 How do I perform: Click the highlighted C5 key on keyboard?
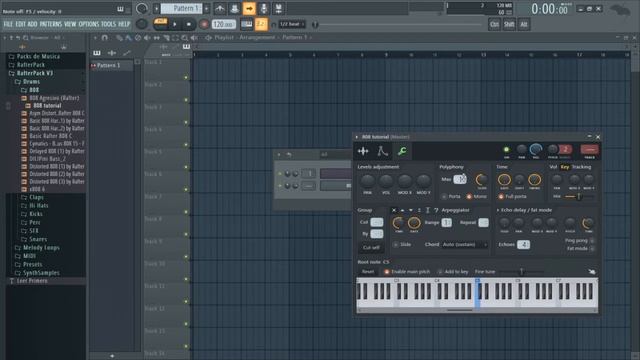click(x=478, y=293)
